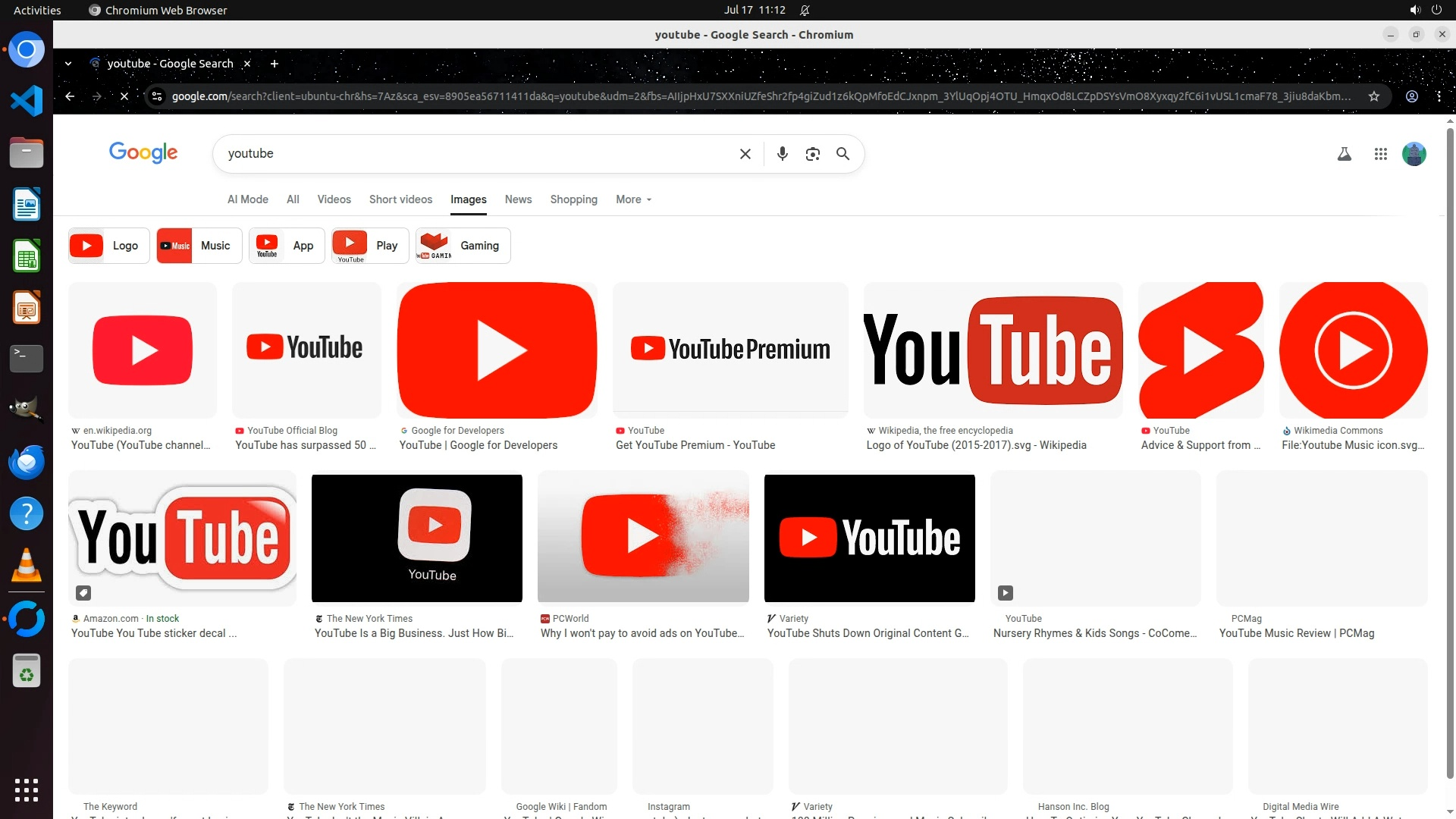Image resolution: width=1456 pixels, height=819 pixels.
Task: Open Get YouTube Premium result link
Action: coord(695,445)
